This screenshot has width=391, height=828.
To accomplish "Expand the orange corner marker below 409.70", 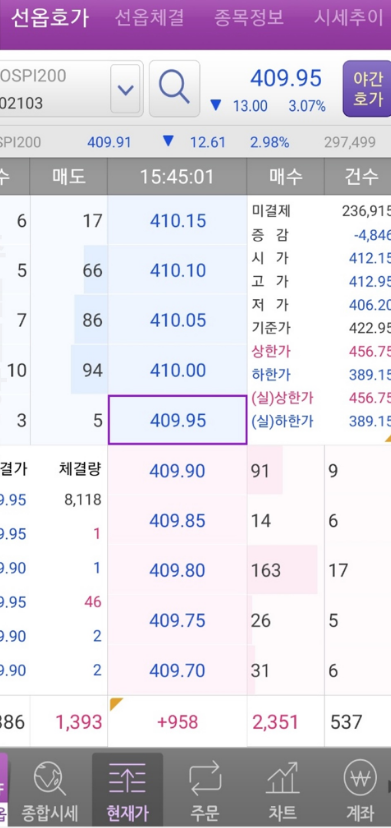I will tap(115, 703).
